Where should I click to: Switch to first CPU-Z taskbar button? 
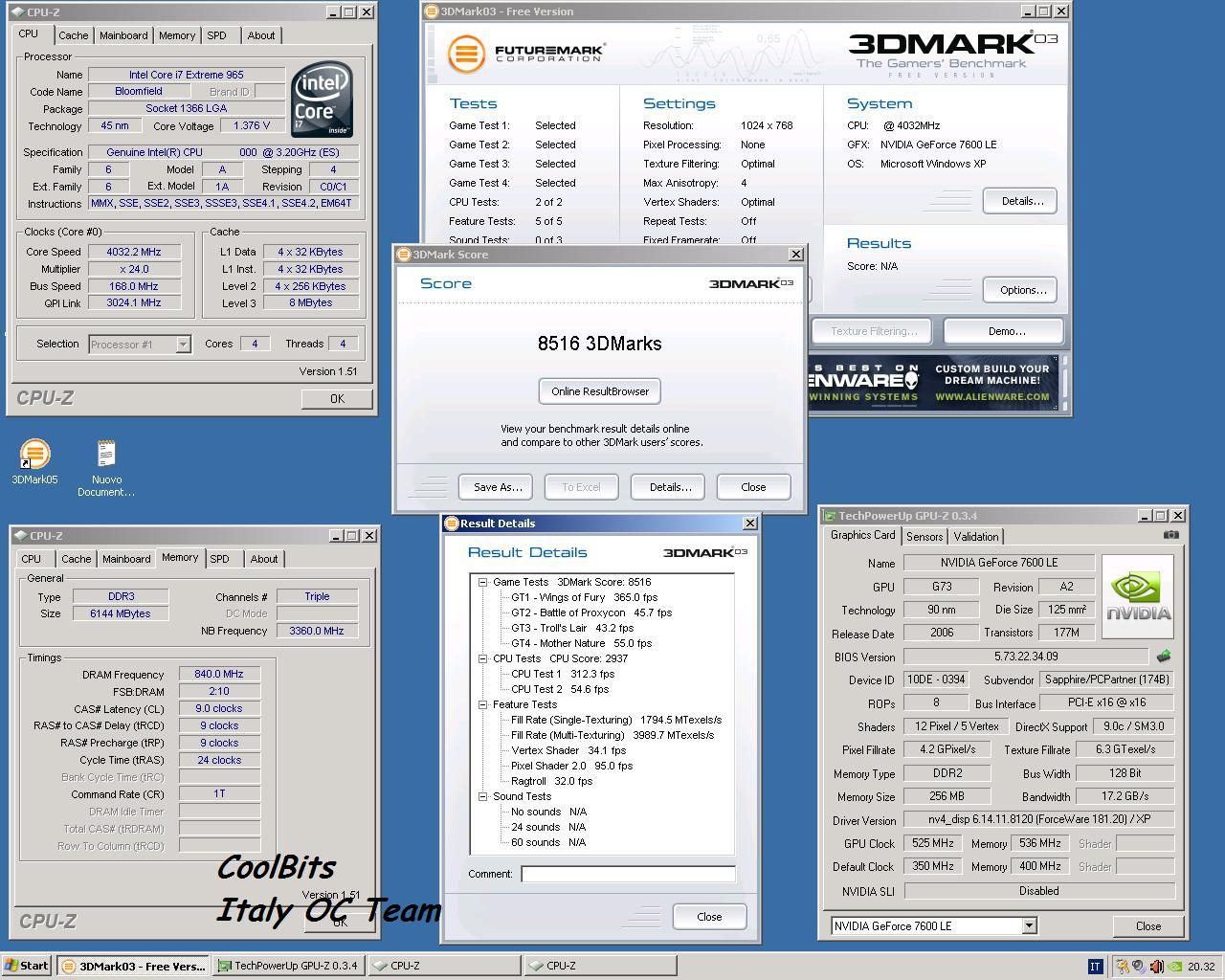[444, 966]
